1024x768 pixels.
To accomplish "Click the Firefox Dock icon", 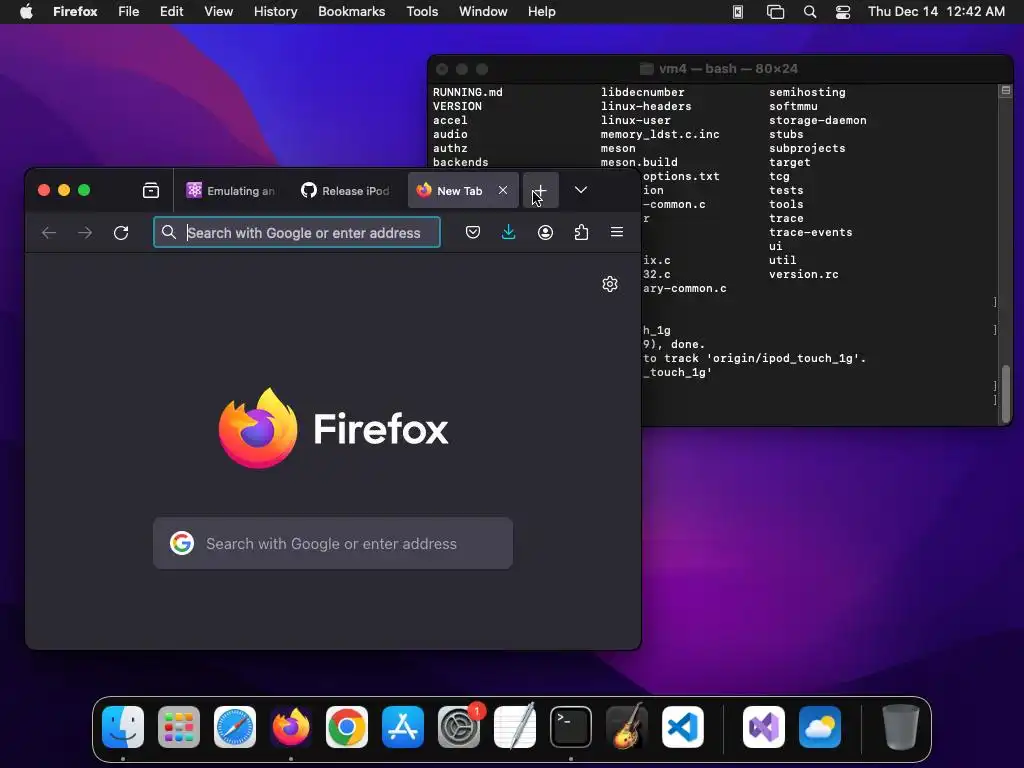I will tap(291, 727).
